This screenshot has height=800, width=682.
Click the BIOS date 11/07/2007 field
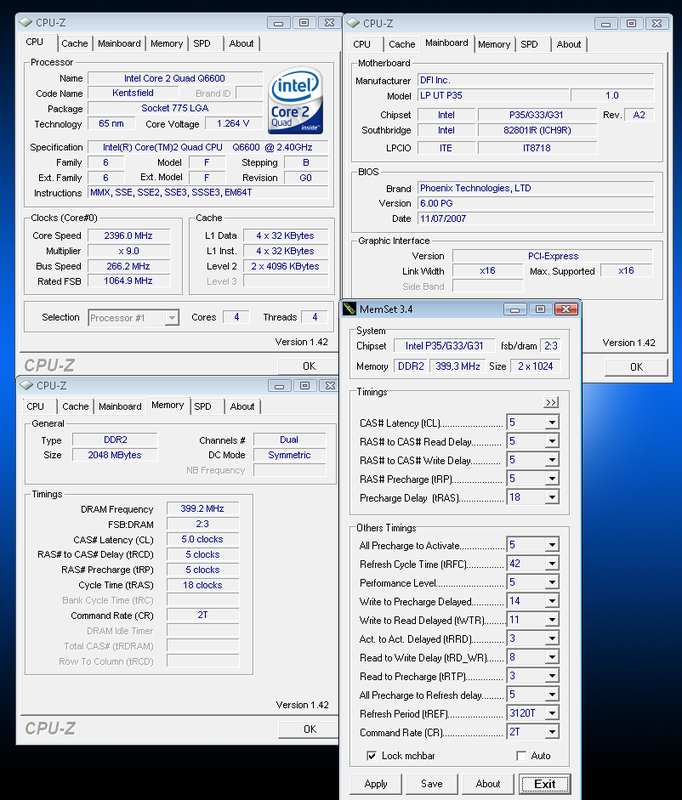pos(536,218)
